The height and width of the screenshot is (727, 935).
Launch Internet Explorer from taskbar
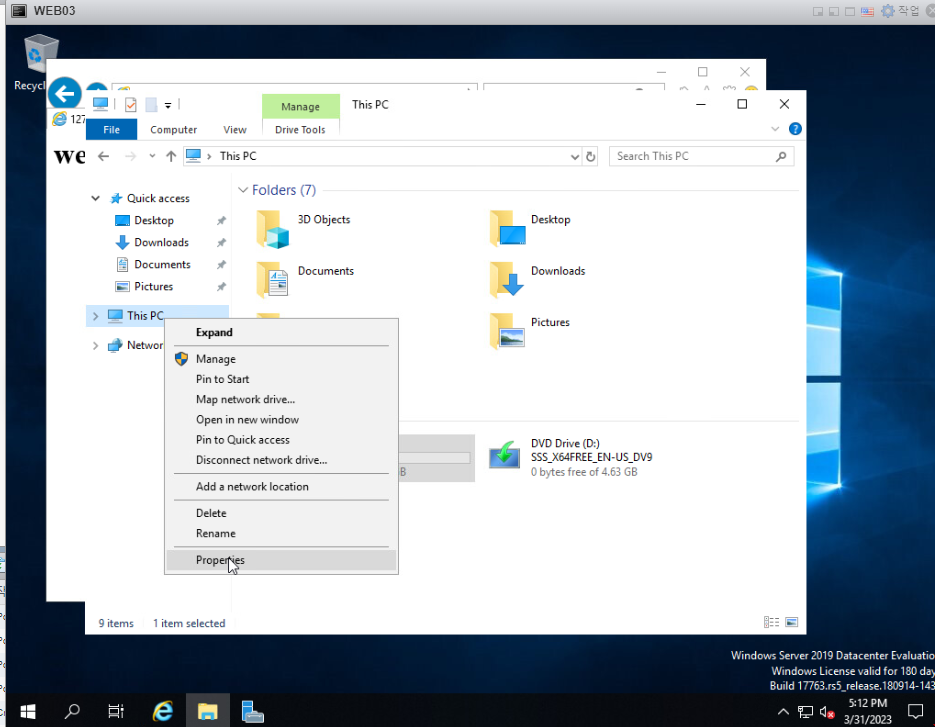(162, 711)
